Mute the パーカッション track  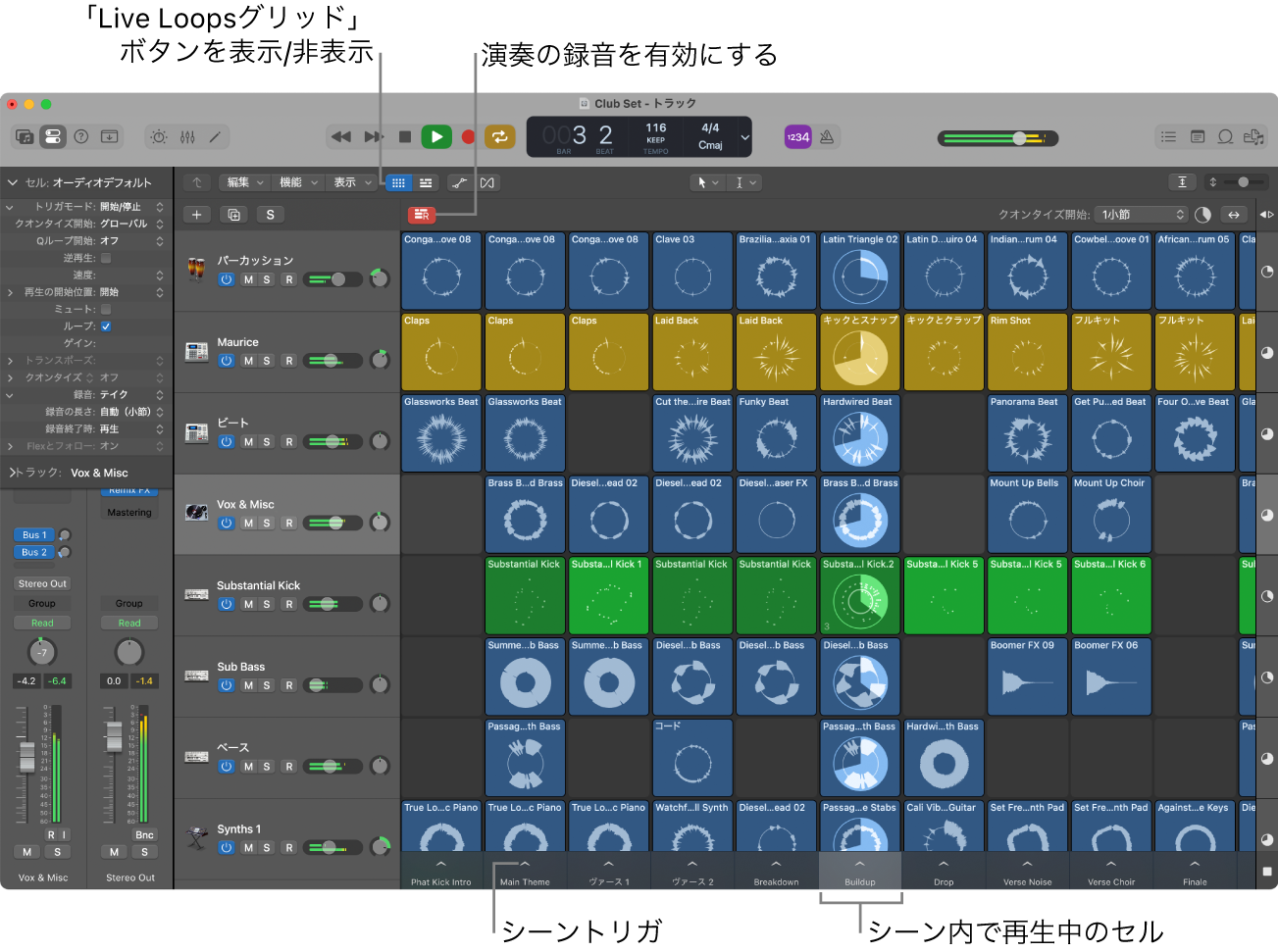pyautogui.click(x=248, y=279)
